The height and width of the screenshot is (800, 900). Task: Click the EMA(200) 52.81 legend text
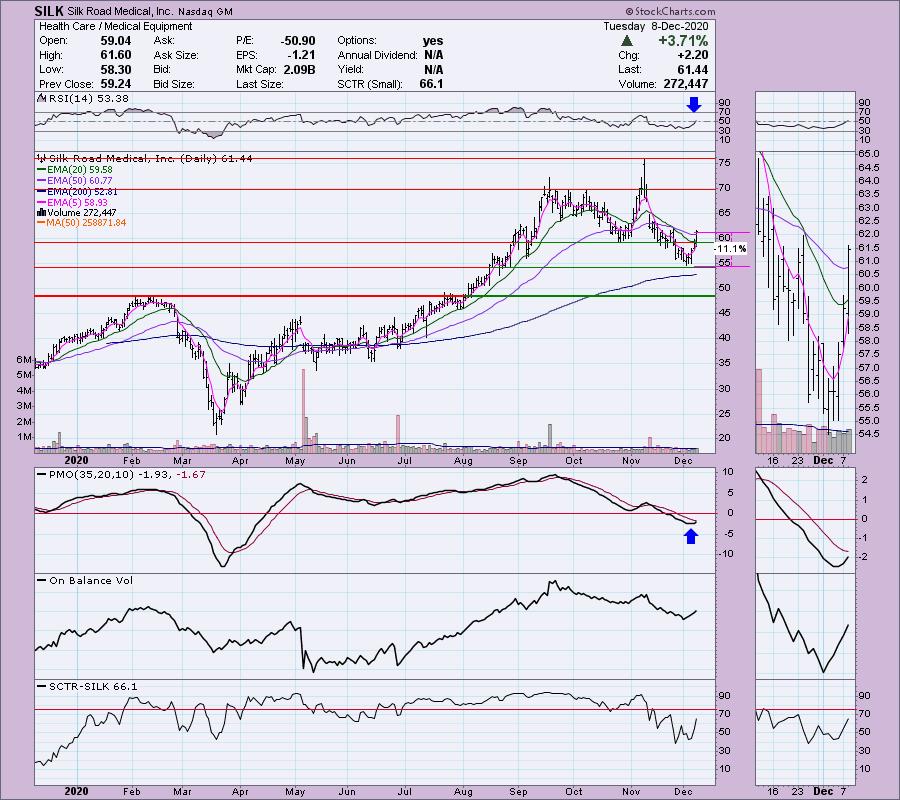82,192
